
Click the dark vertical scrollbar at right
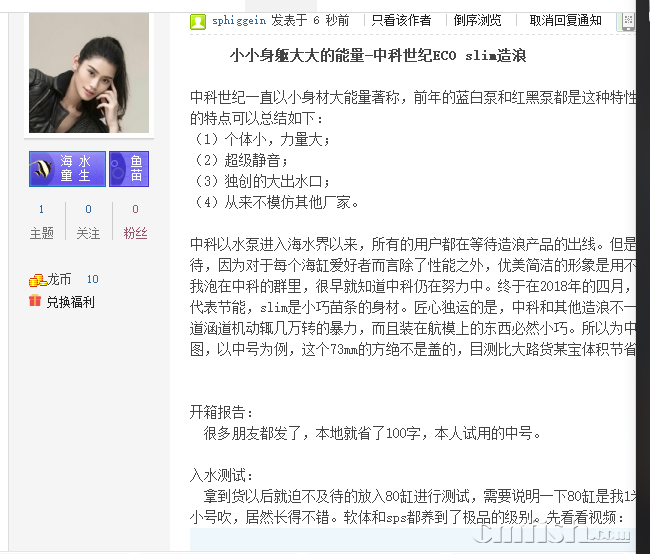pos(643,277)
